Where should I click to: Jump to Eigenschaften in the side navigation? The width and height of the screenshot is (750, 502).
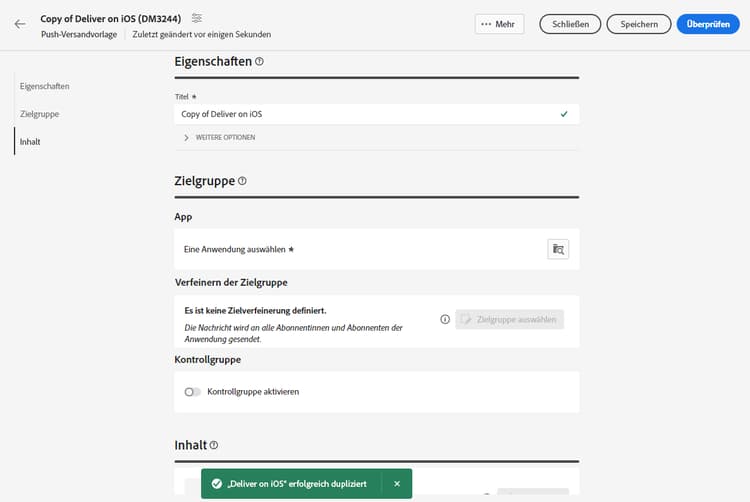(x=44, y=86)
